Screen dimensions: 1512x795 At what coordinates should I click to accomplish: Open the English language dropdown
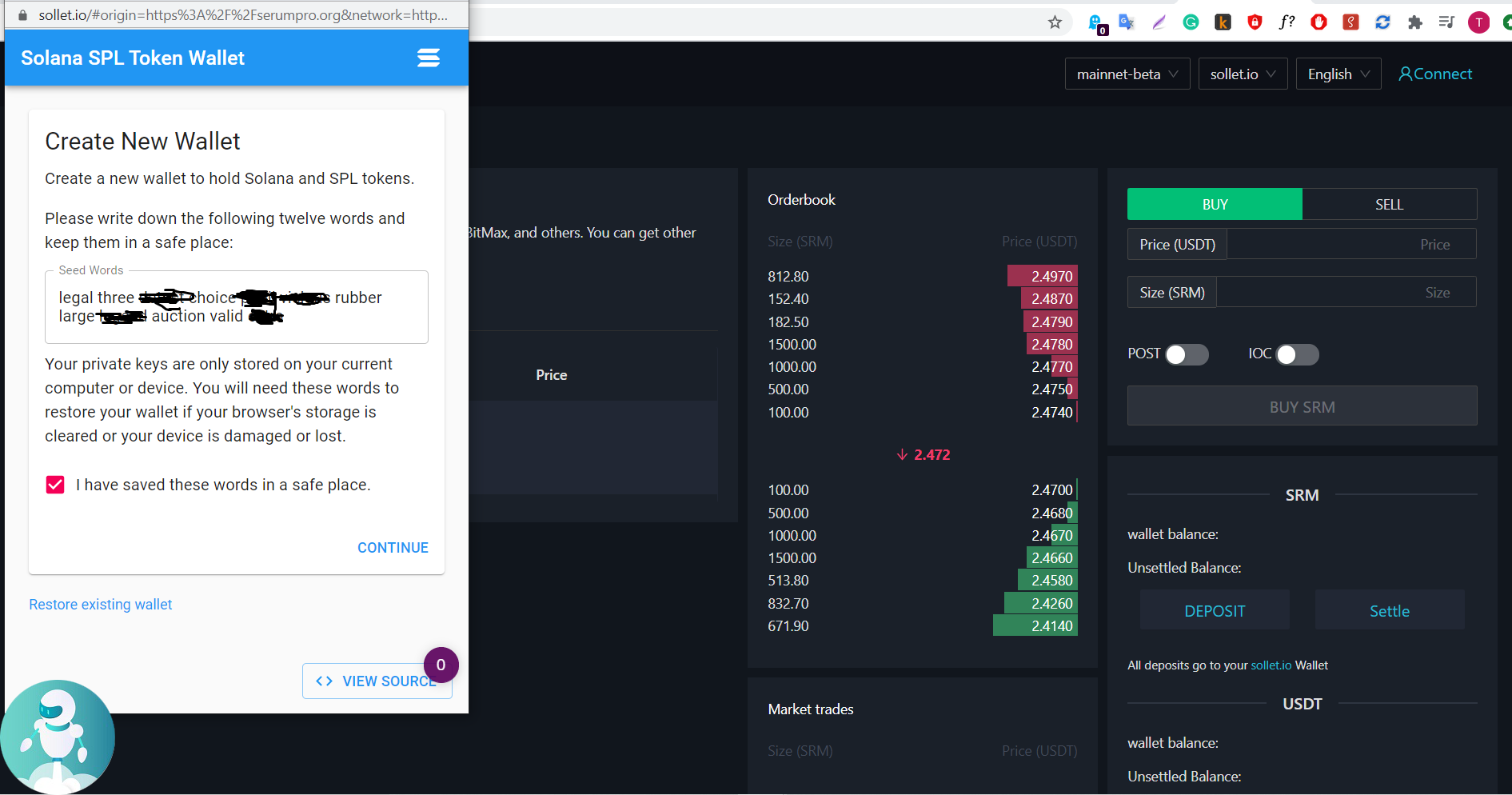click(x=1338, y=74)
